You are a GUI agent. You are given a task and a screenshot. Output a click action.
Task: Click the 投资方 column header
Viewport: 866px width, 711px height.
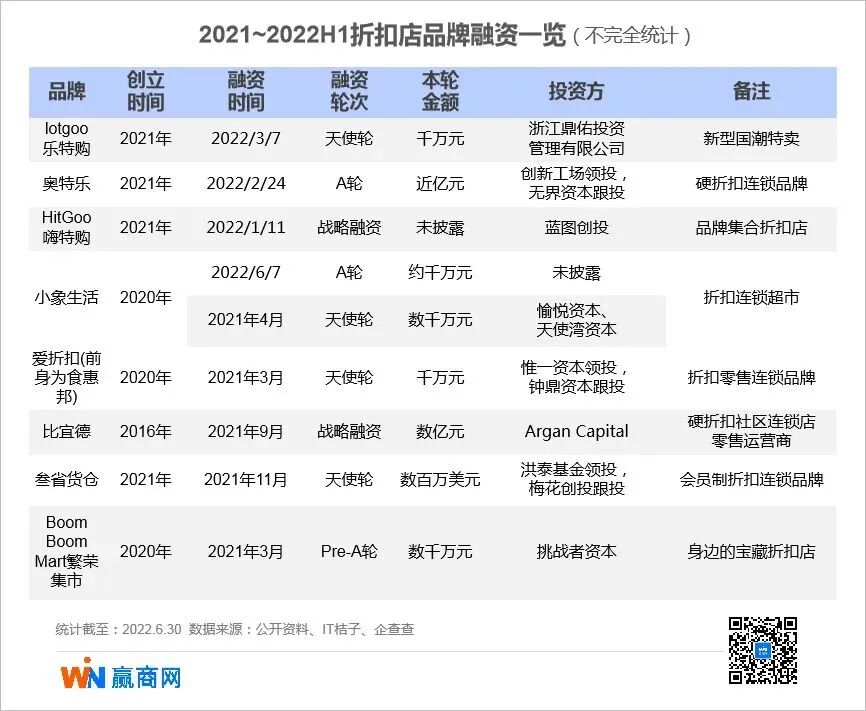coord(575,90)
